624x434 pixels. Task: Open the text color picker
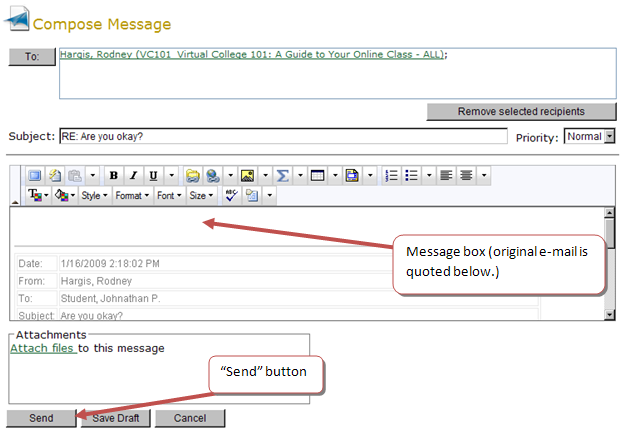[x=36, y=195]
